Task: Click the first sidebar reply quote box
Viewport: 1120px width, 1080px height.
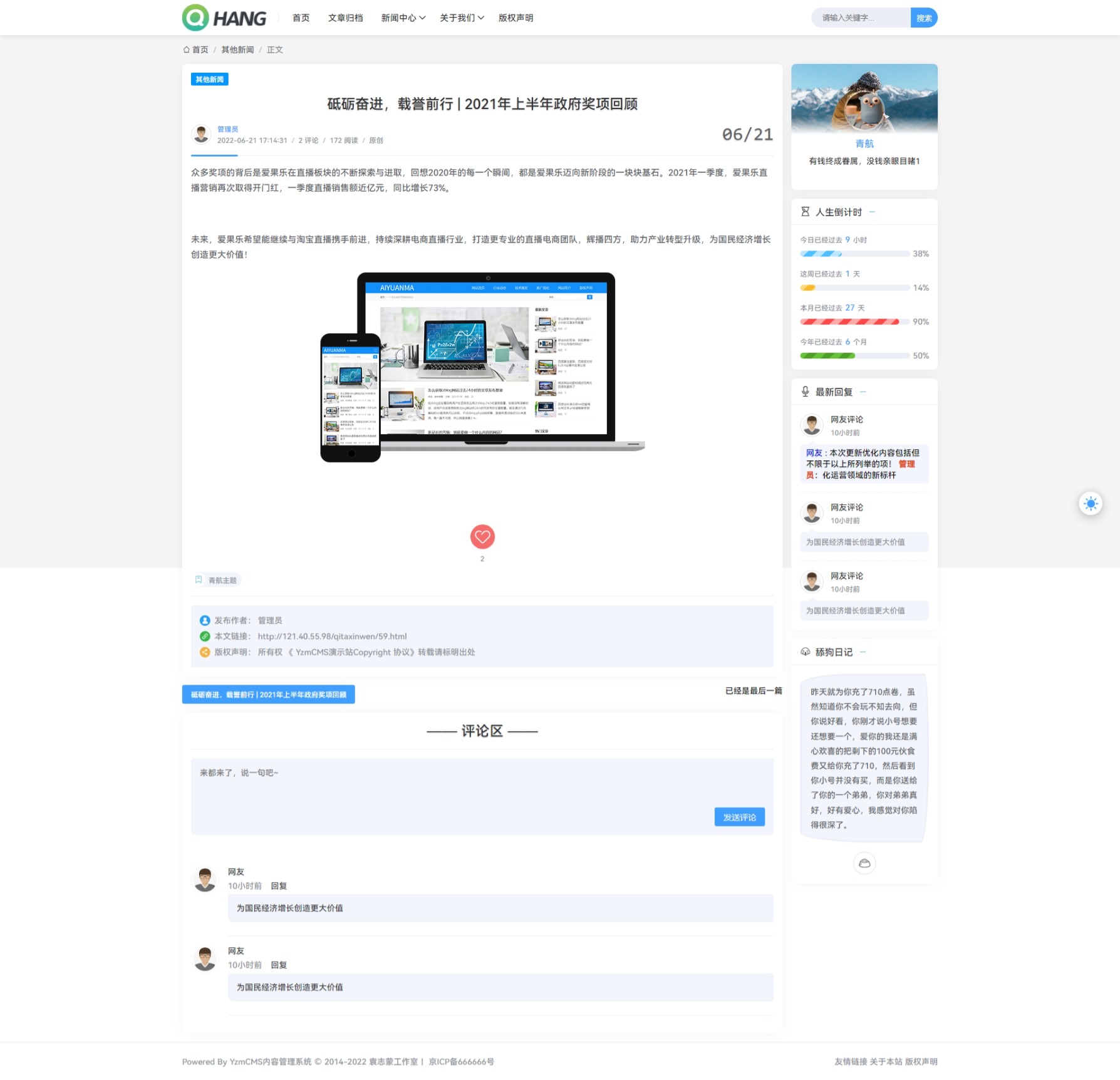Action: pyautogui.click(x=864, y=464)
